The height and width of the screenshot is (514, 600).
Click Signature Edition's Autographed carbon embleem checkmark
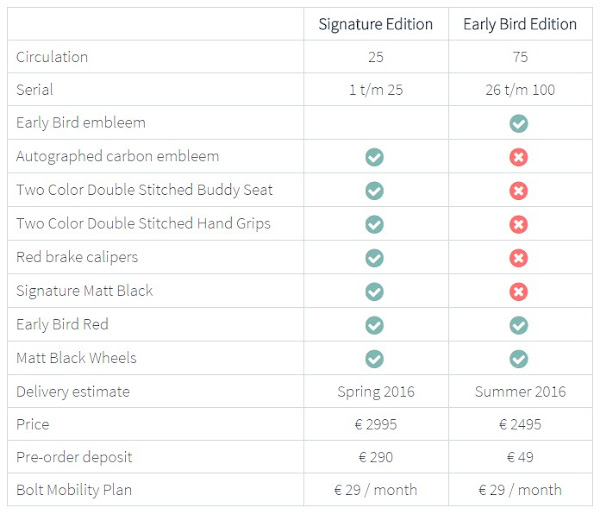(x=375, y=157)
